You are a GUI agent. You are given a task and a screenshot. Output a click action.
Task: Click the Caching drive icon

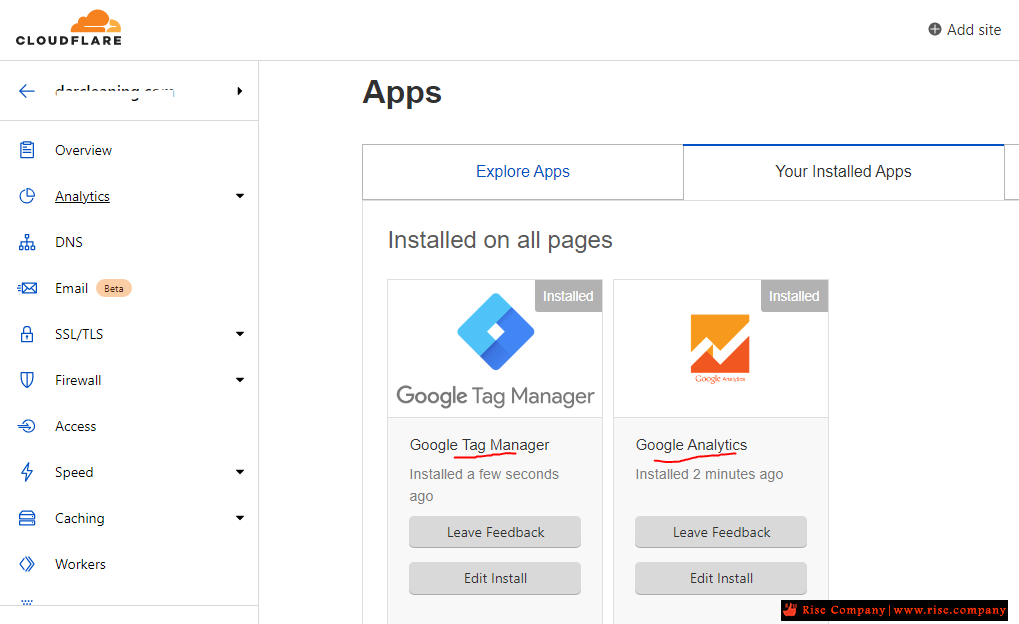27,518
